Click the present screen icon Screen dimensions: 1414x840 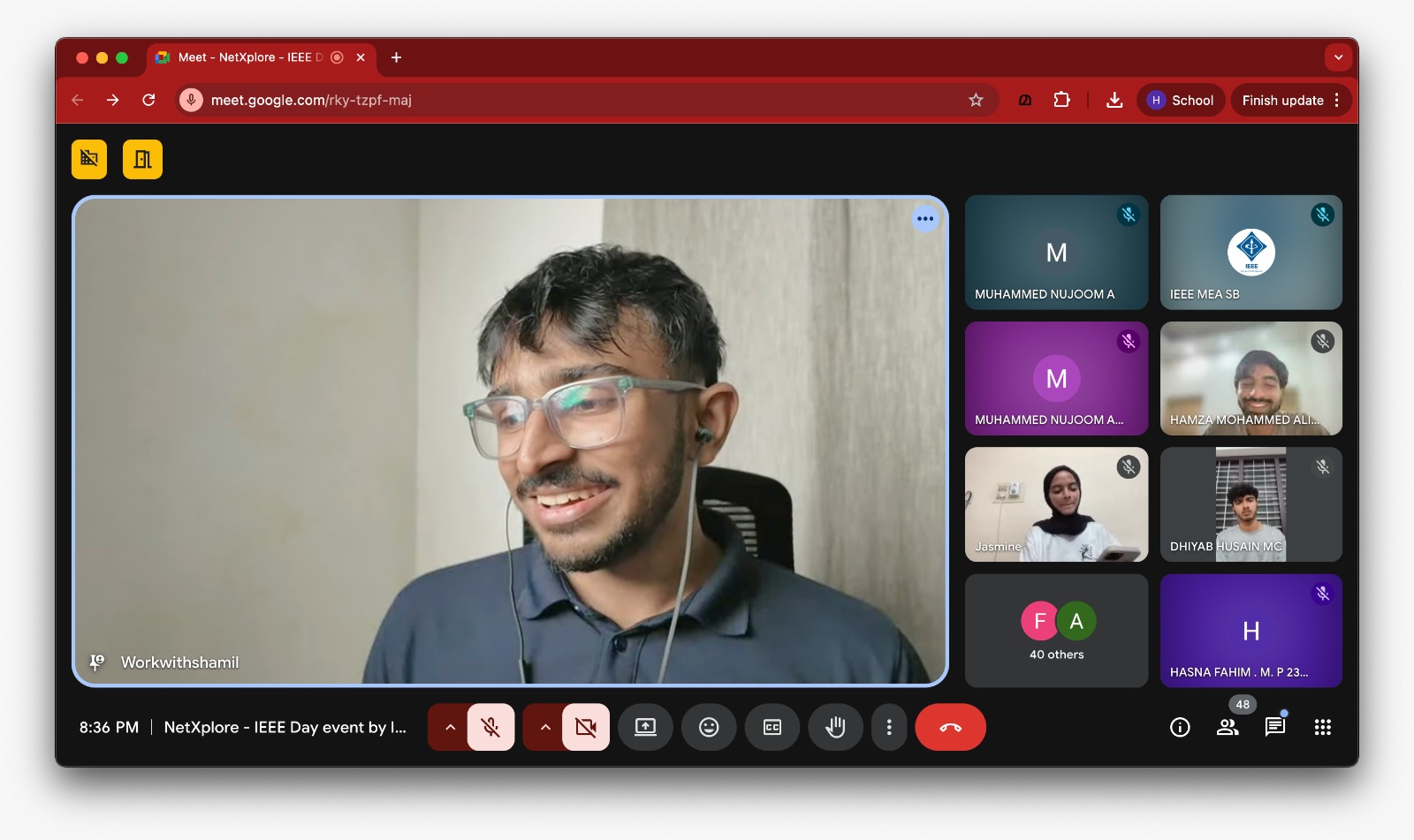[645, 727]
